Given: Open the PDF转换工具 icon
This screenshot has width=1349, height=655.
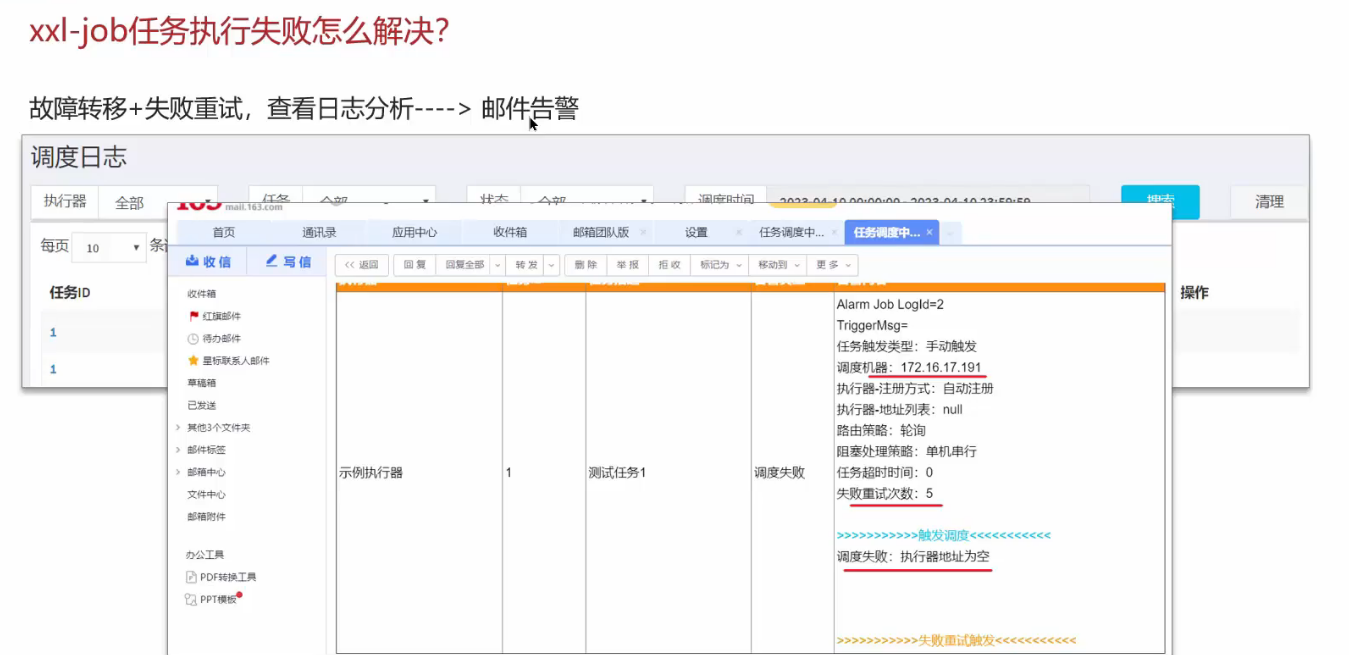Looking at the screenshot, I should (191, 577).
